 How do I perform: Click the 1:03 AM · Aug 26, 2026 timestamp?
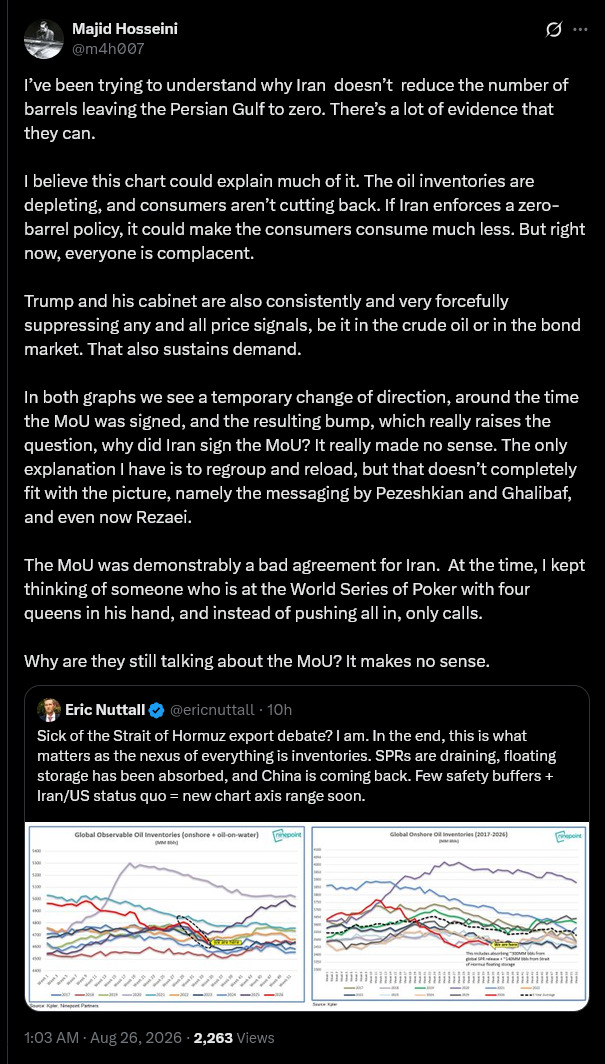(x=103, y=1038)
